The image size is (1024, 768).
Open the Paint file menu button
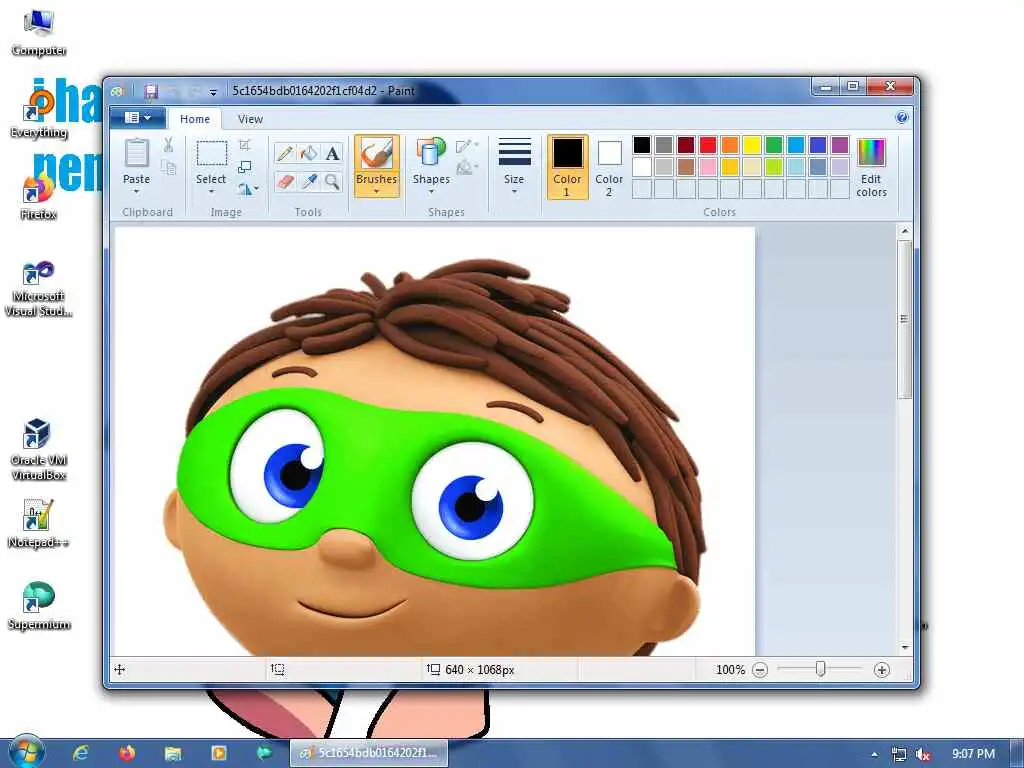137,118
